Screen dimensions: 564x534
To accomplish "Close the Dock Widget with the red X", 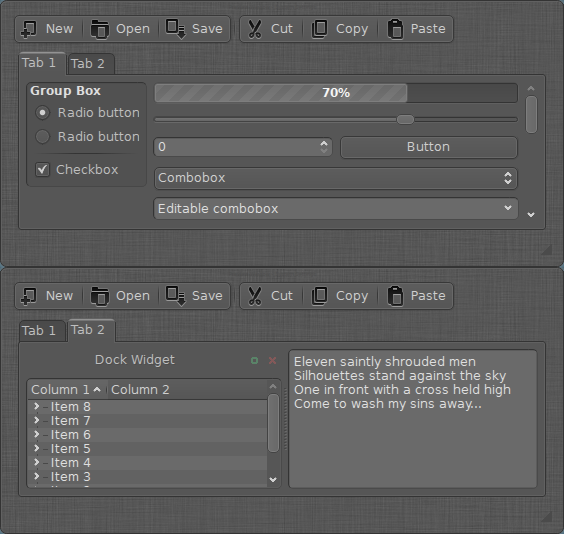I will click(x=273, y=360).
